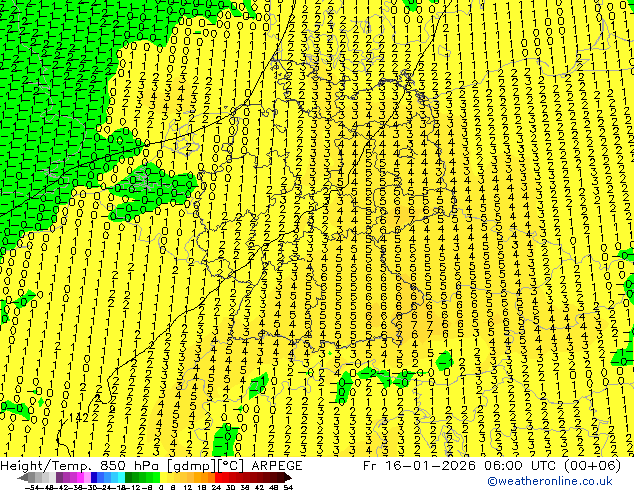Click the '54' label at the scale's right end

288,487
